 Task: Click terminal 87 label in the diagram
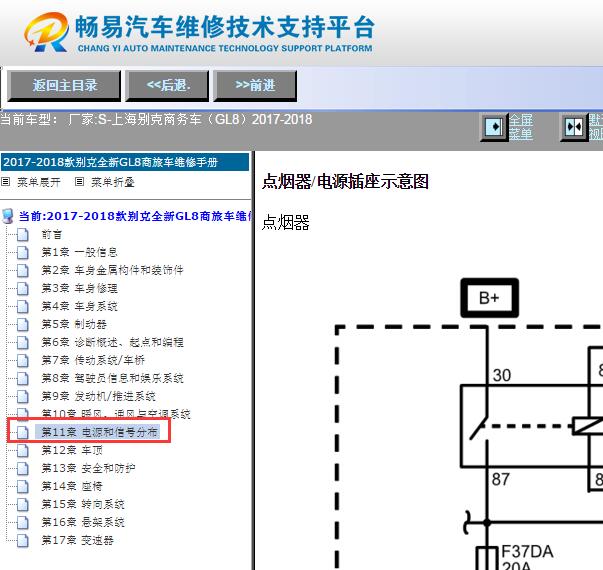(x=500, y=479)
